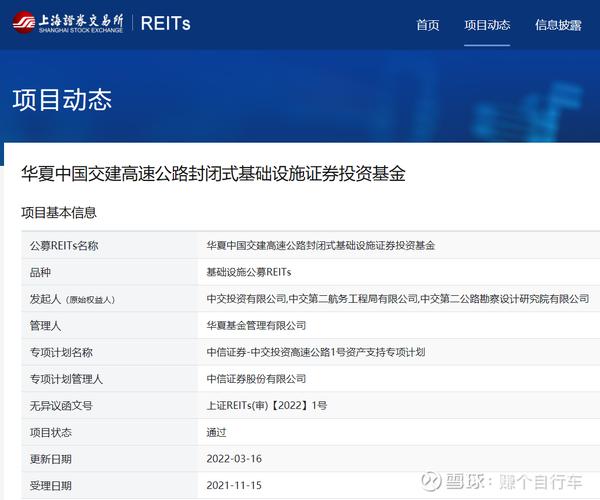Click the 赚个自行车 watermark username
Image resolution: width=600 pixels, height=500 pixels.
(542, 482)
